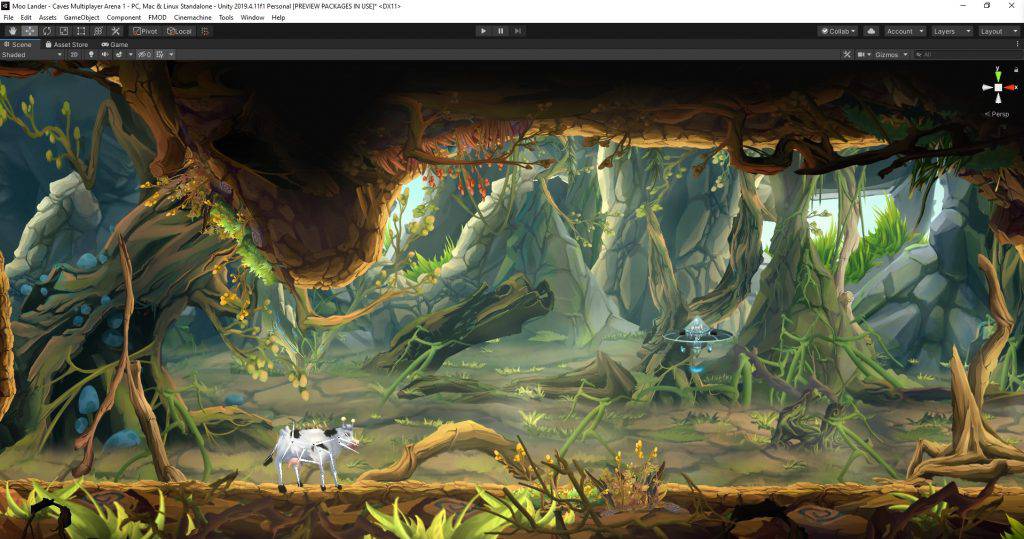Viewport: 1024px width, 539px height.
Task: Switch to the Game tab
Action: point(115,44)
